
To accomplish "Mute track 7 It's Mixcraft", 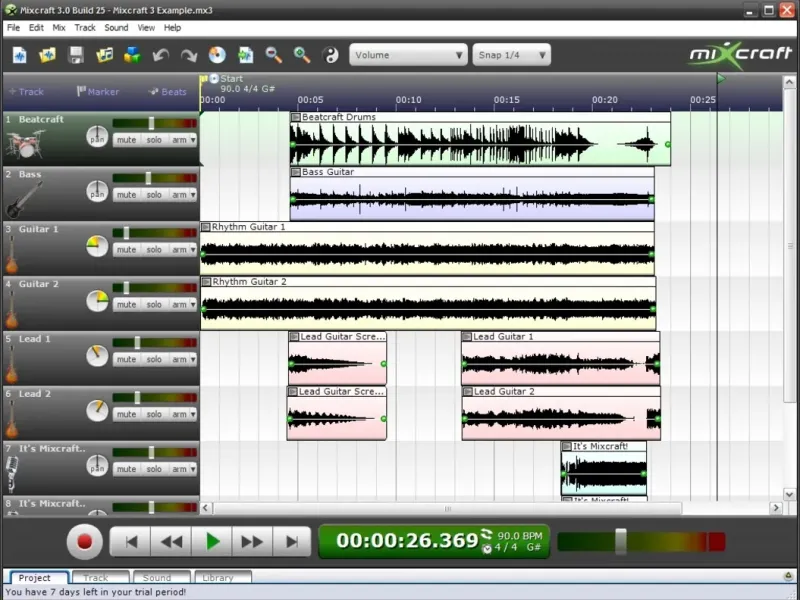I will (126, 469).
